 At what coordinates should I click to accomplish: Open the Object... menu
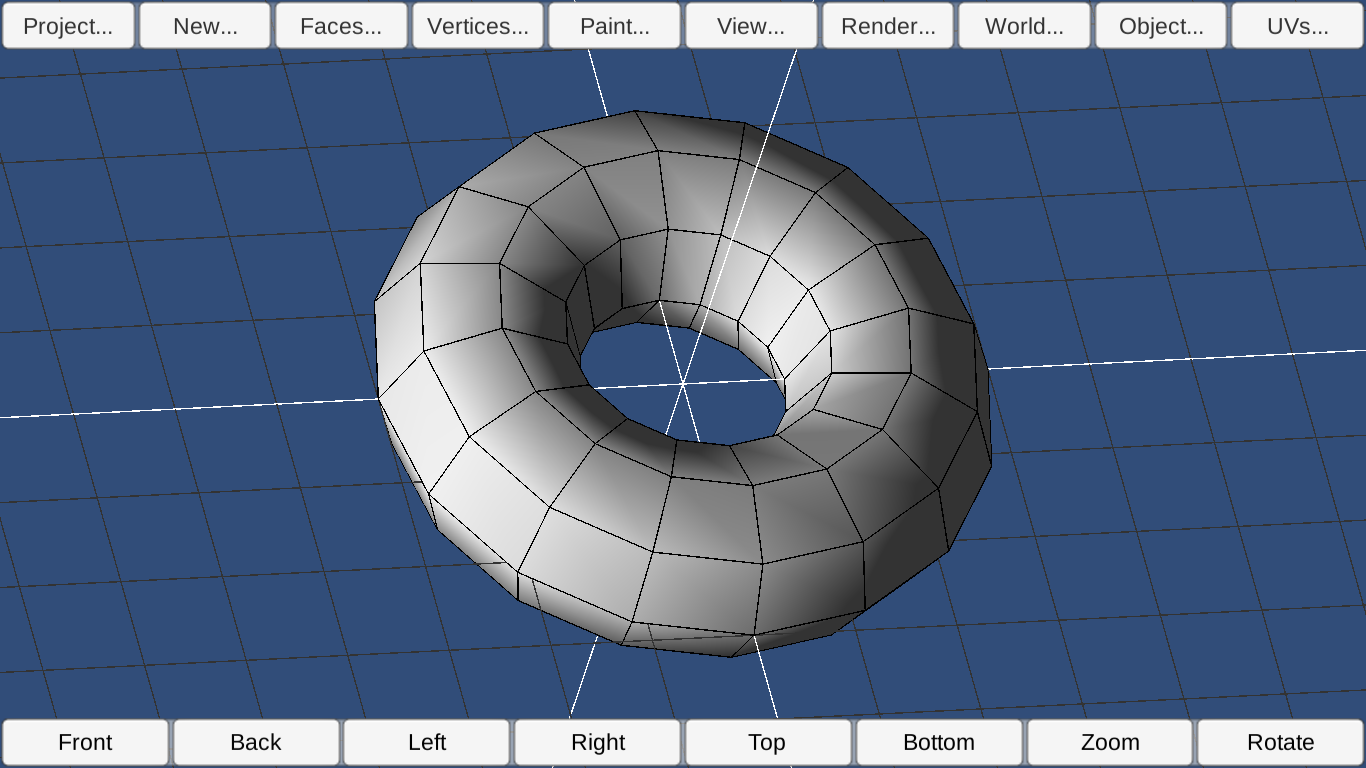pos(1161,26)
